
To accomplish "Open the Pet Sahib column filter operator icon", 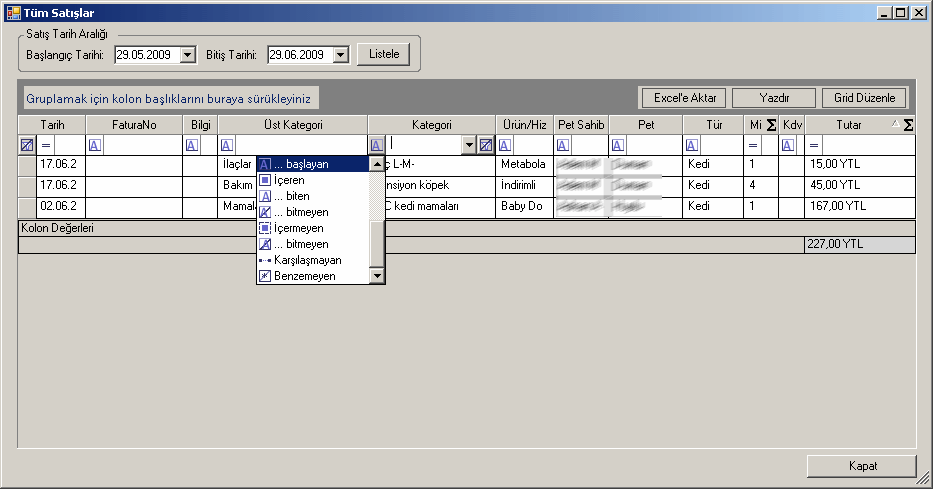I will point(562,145).
